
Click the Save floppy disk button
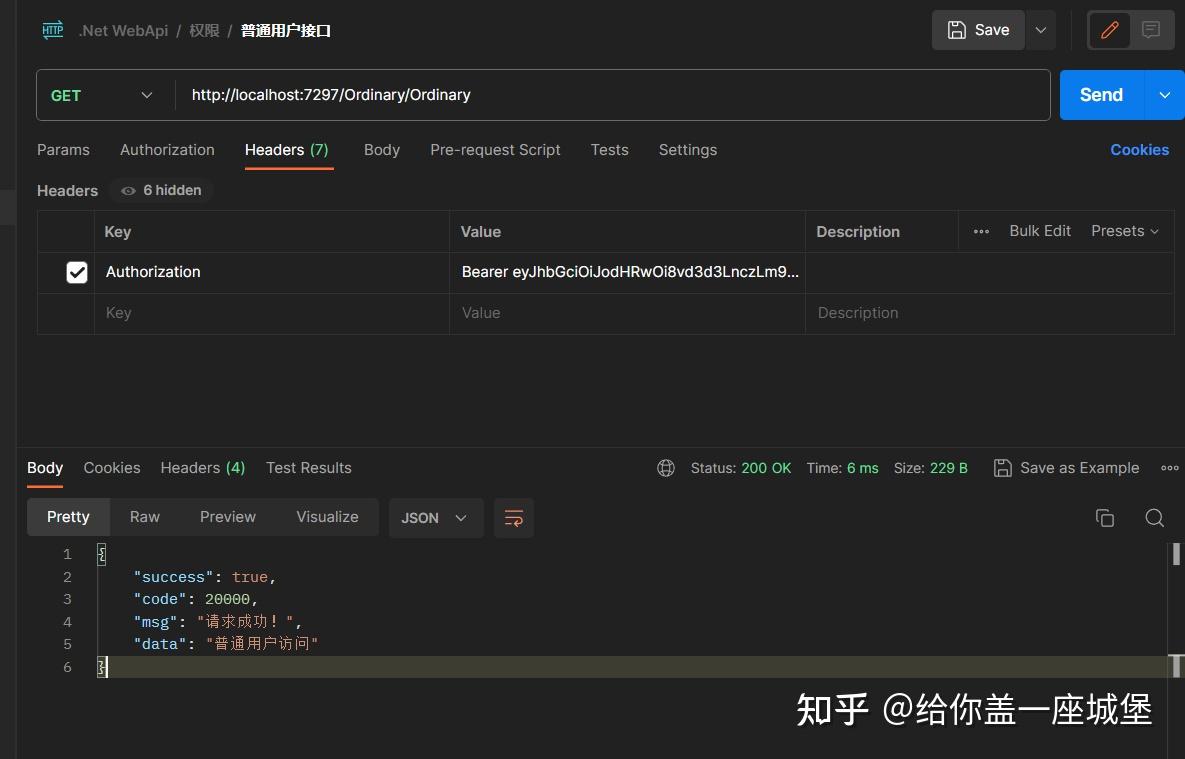click(978, 30)
